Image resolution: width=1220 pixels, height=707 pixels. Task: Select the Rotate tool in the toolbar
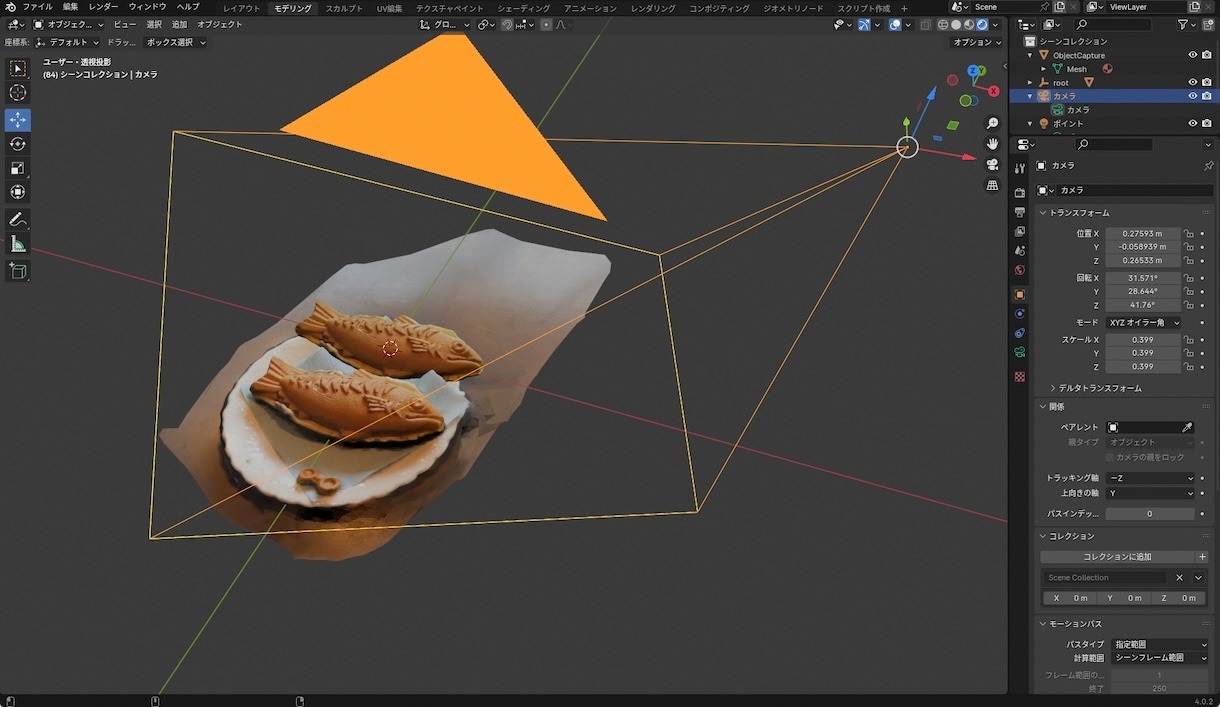[x=18, y=144]
